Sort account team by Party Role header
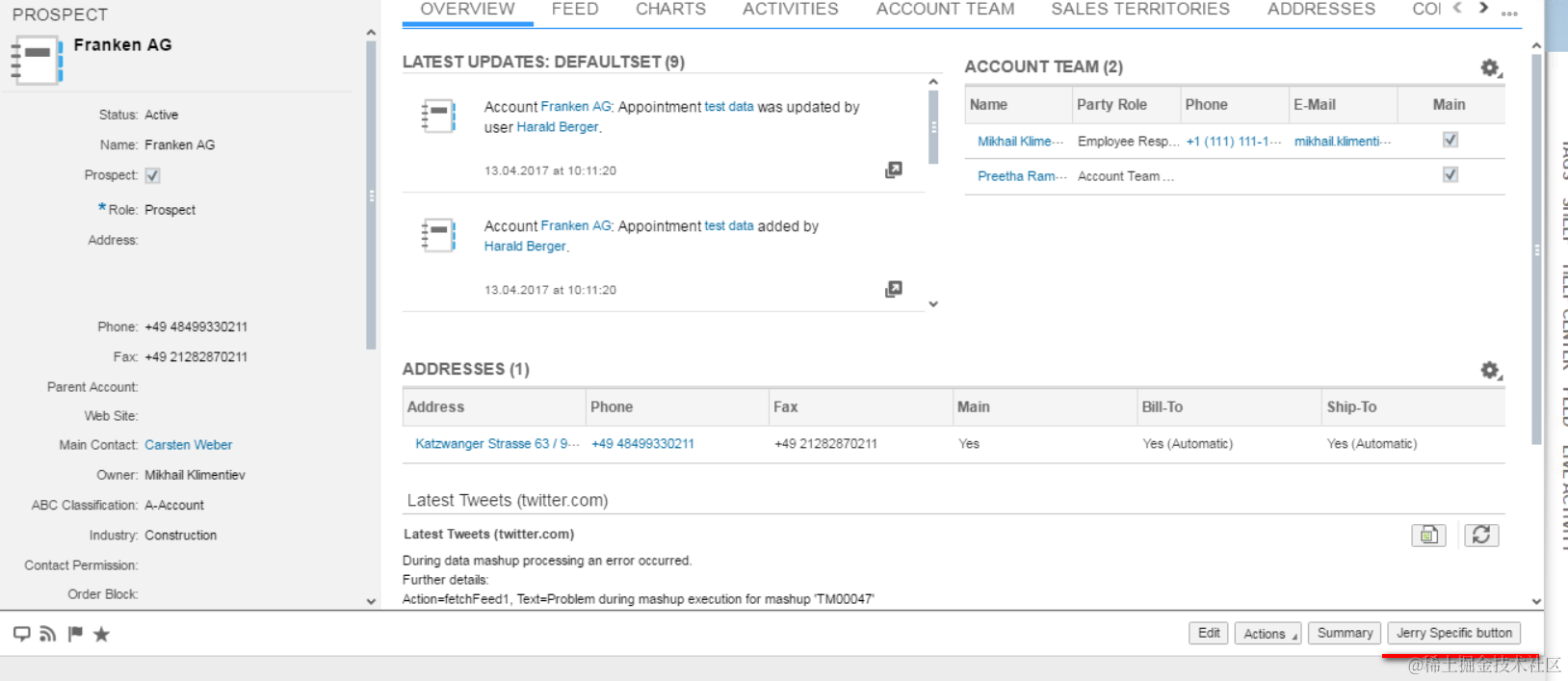The width and height of the screenshot is (1568, 681). click(x=1126, y=105)
